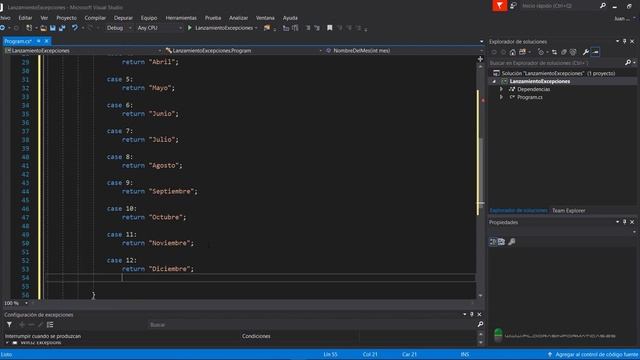Click Interrumpir cuando se produzcan column header

(43, 336)
